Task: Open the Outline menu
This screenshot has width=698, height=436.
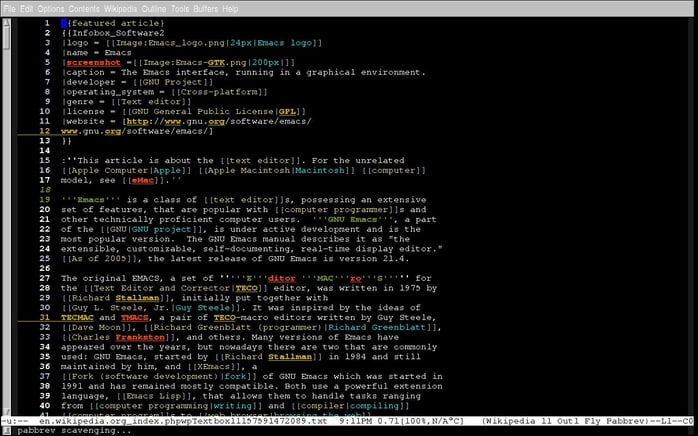Action: [154, 8]
